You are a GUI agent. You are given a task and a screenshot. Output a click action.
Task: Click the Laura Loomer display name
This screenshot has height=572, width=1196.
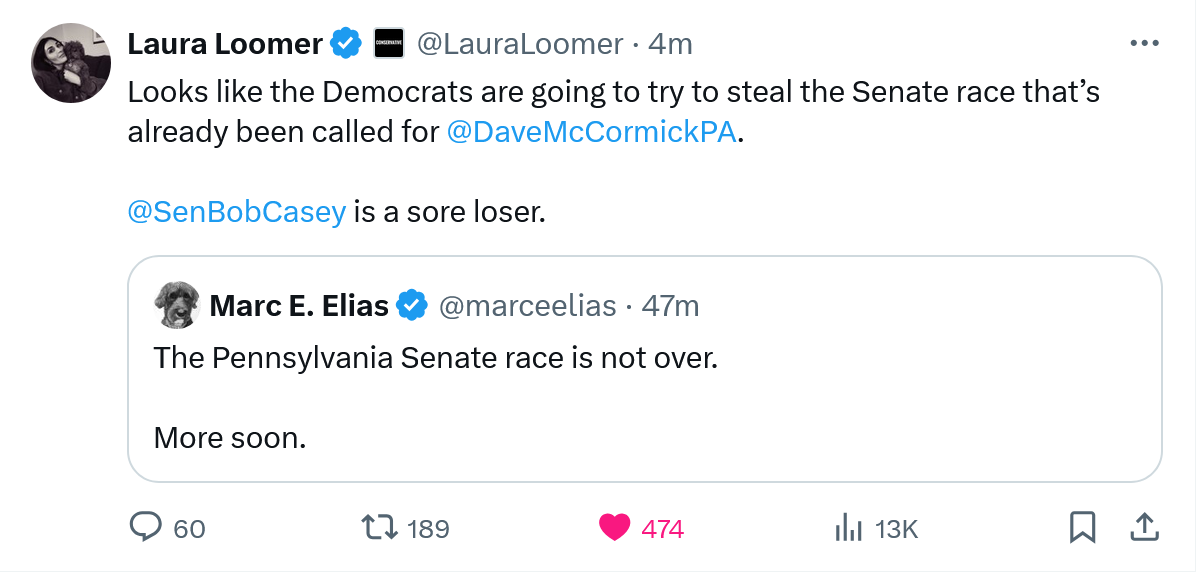click(225, 44)
